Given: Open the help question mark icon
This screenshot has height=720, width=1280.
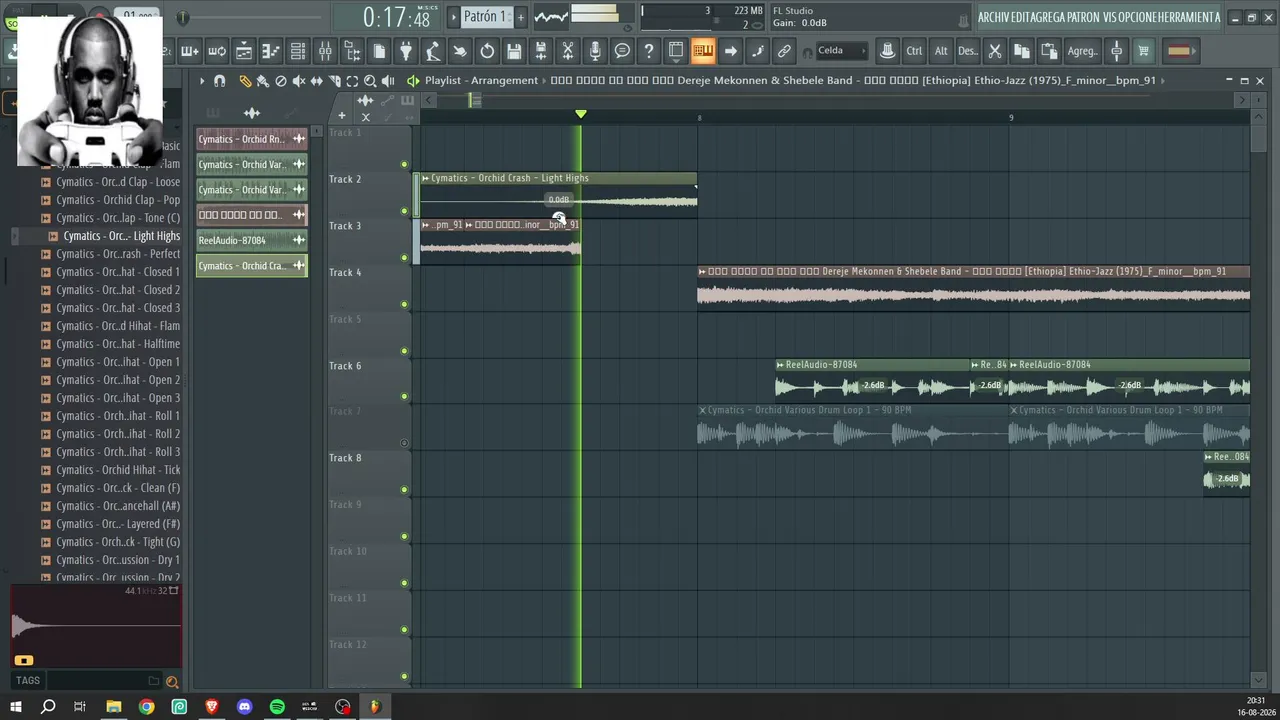Looking at the screenshot, I should point(649,51).
